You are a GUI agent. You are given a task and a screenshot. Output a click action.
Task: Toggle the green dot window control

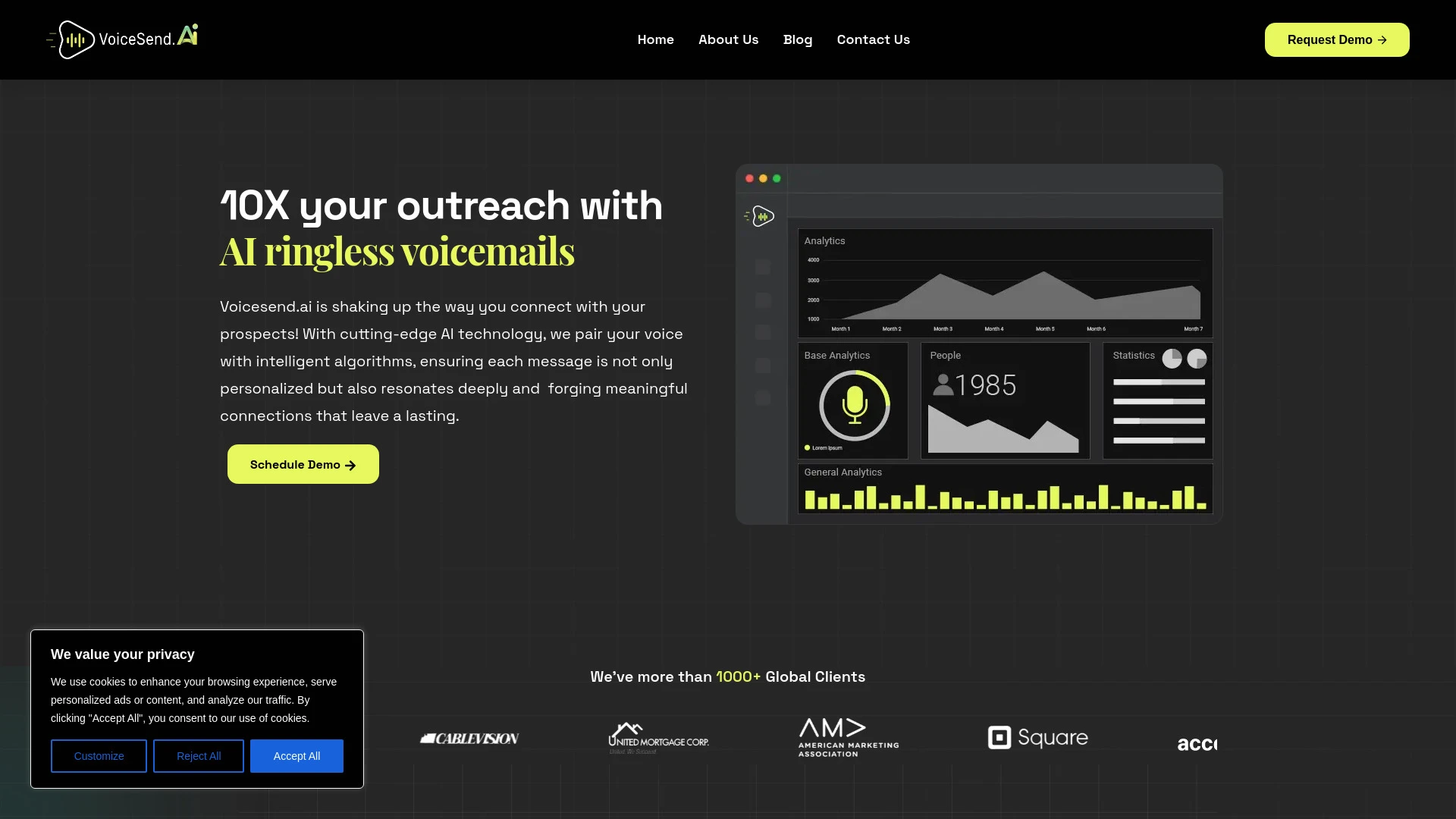777,177
